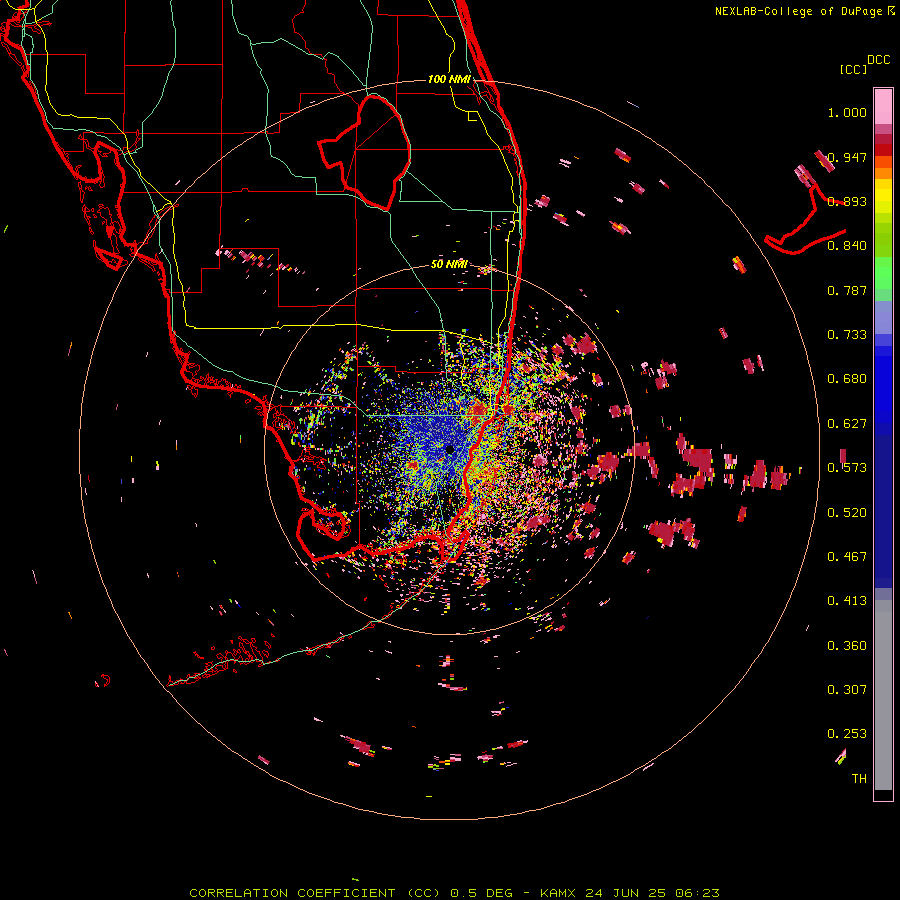Viewport: 900px width, 900px height.
Task: Select the 0.307 scale value
Action: (x=847, y=690)
